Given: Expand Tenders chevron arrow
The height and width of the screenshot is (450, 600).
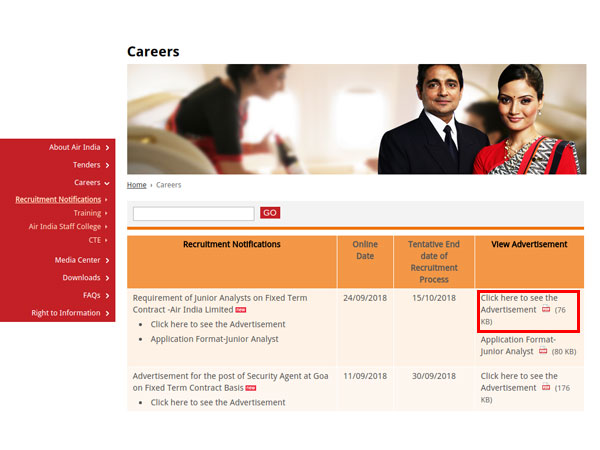Looking at the screenshot, I should click(108, 165).
